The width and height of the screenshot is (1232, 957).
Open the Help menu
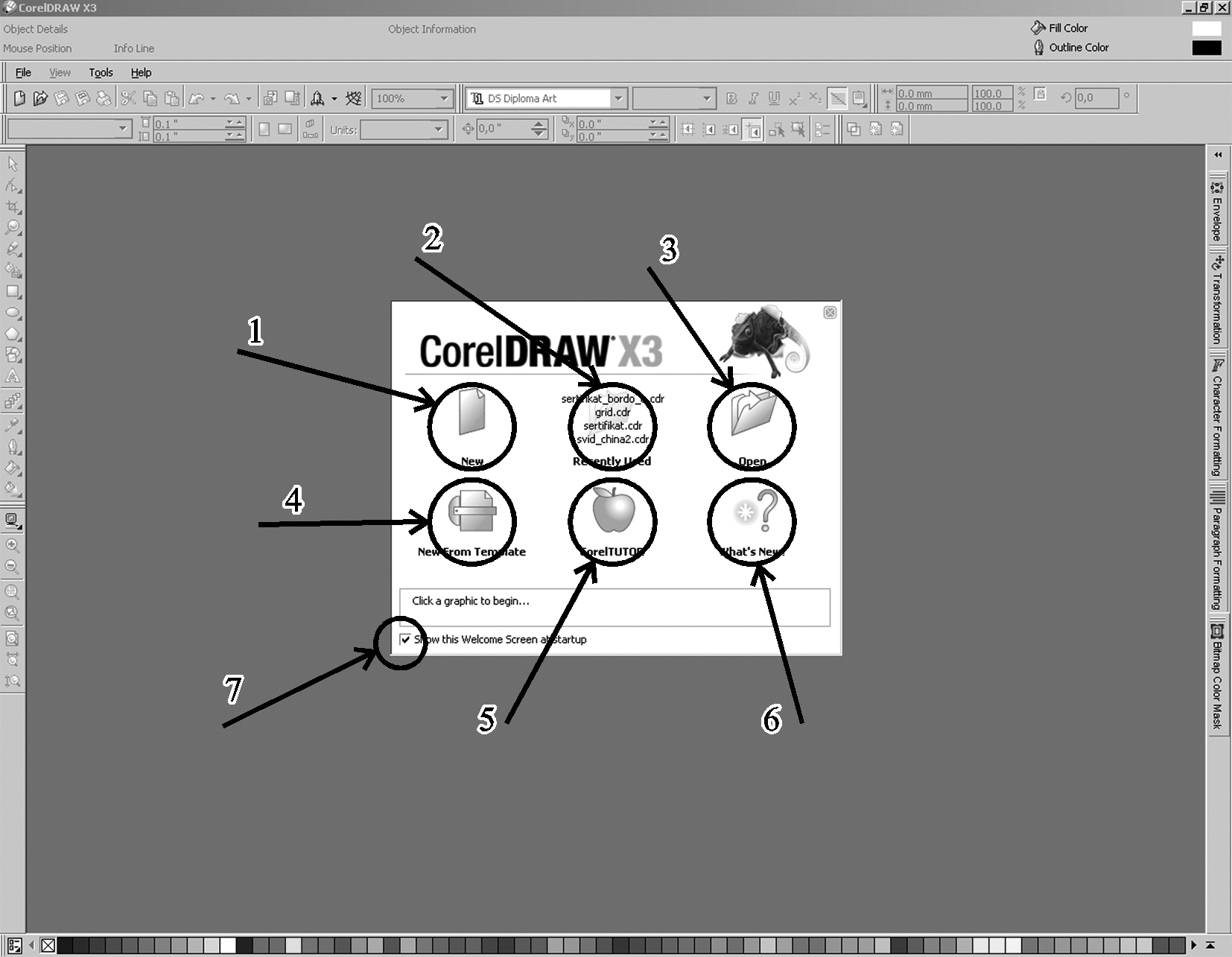point(141,72)
